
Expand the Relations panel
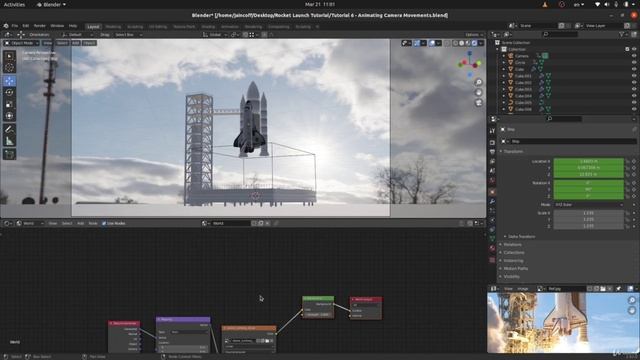tap(512, 244)
